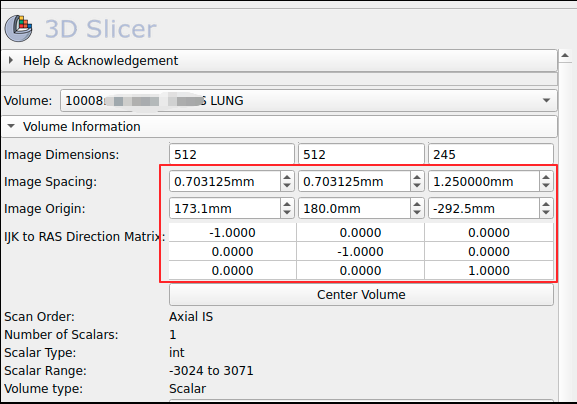Viewport: 577px width, 404px height.
Task: Click the 3D Slicer logo icon
Action: [x=18, y=28]
